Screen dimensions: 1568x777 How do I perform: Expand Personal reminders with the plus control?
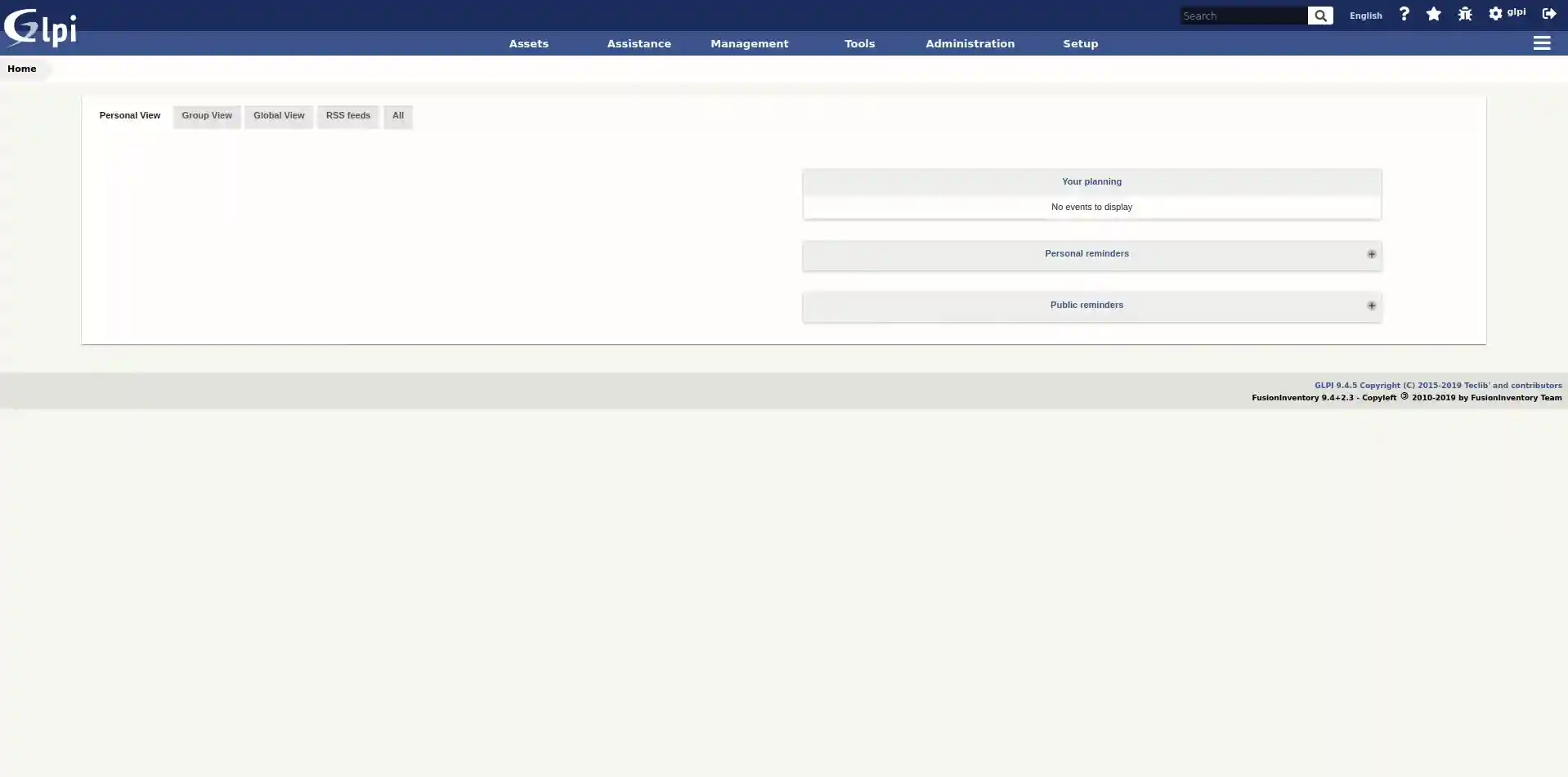pyautogui.click(x=1371, y=253)
